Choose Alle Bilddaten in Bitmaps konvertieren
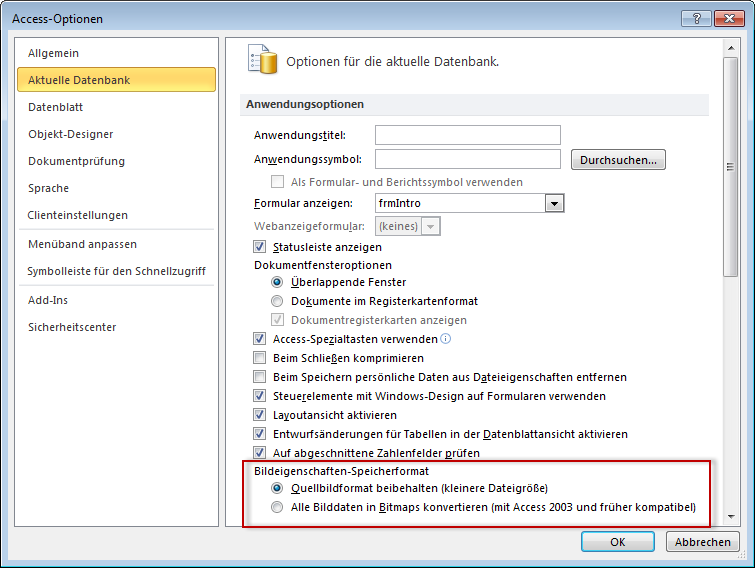 [x=278, y=507]
